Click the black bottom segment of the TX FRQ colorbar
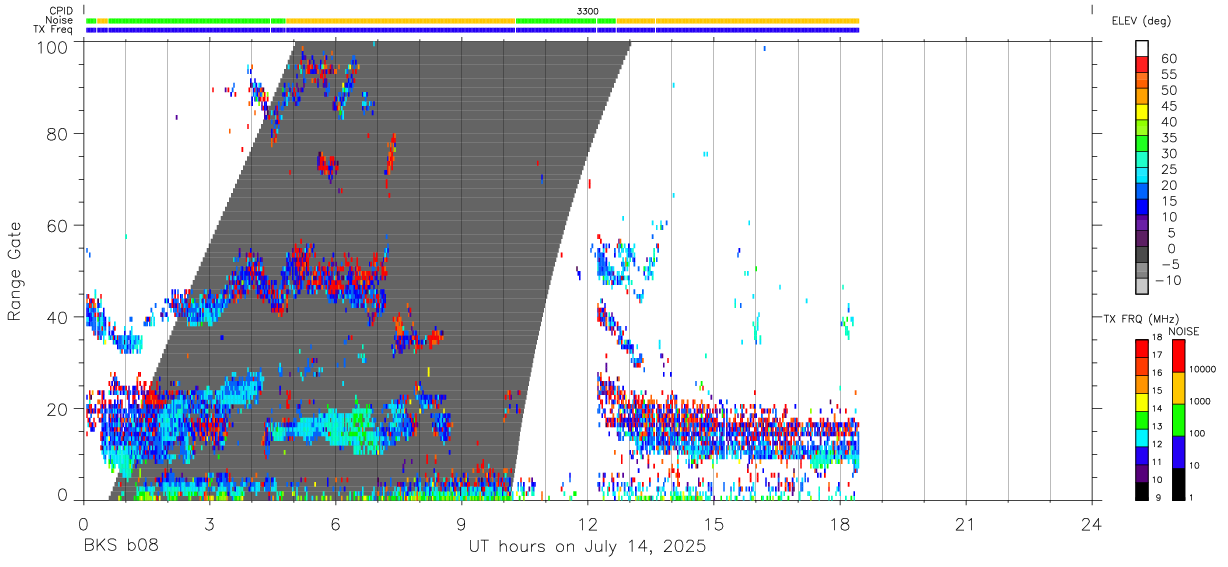The width and height of the screenshot is (1228, 567). [1141, 491]
